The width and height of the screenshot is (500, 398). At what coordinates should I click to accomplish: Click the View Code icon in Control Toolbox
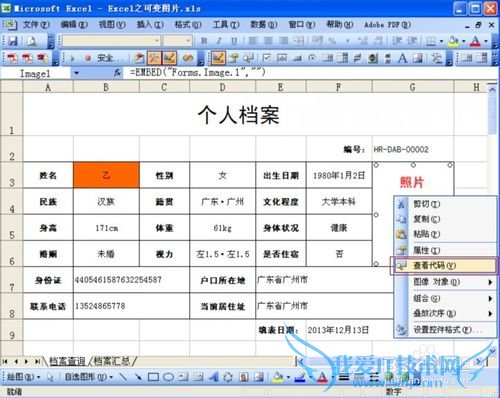tap(248, 58)
